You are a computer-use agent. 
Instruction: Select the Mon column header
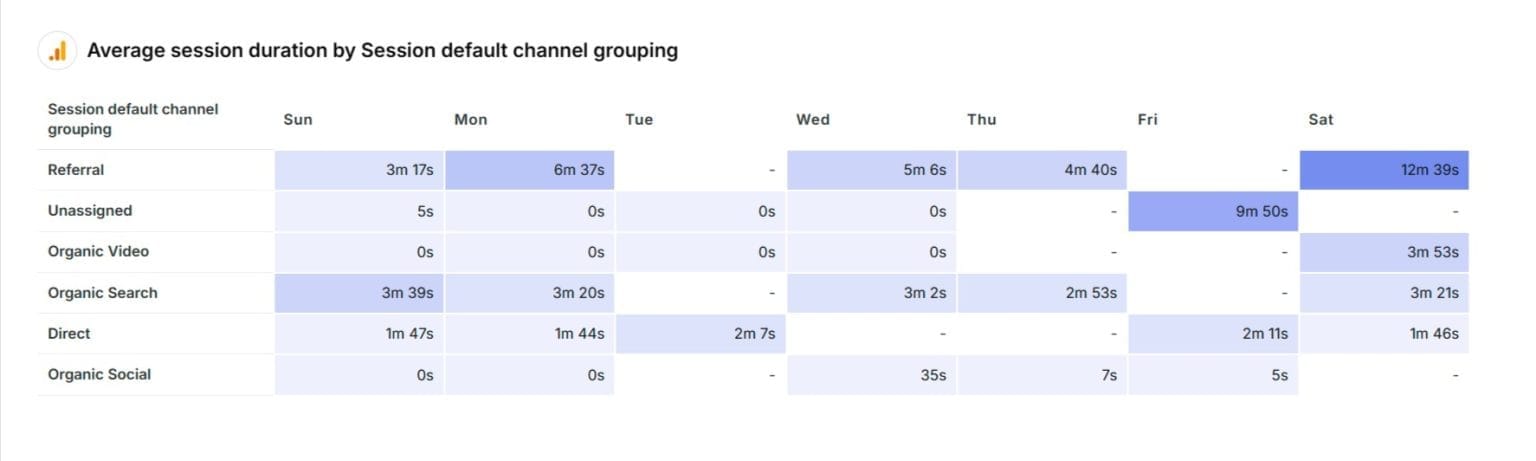tap(471, 120)
